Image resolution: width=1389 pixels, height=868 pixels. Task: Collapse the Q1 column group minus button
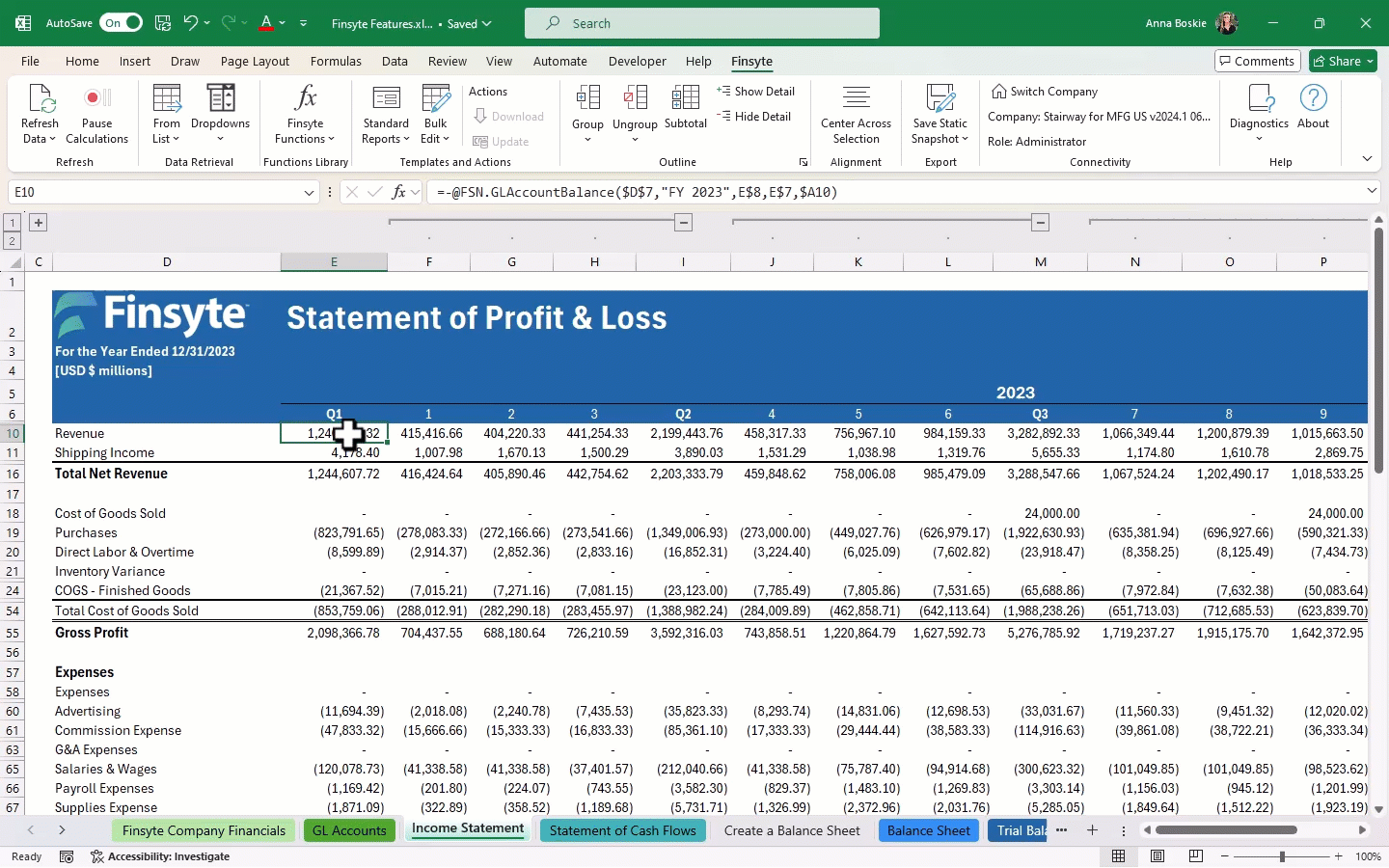pyautogui.click(x=684, y=223)
